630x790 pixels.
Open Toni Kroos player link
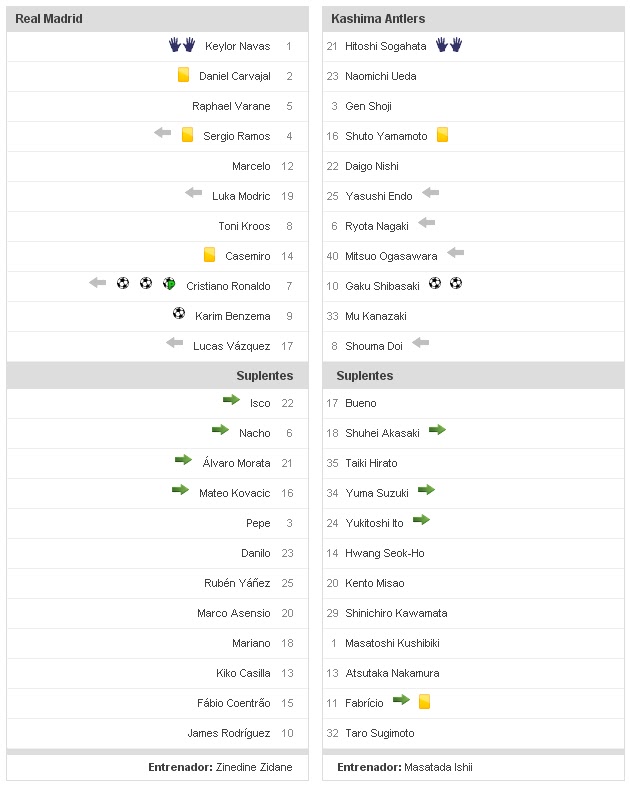tap(244, 226)
